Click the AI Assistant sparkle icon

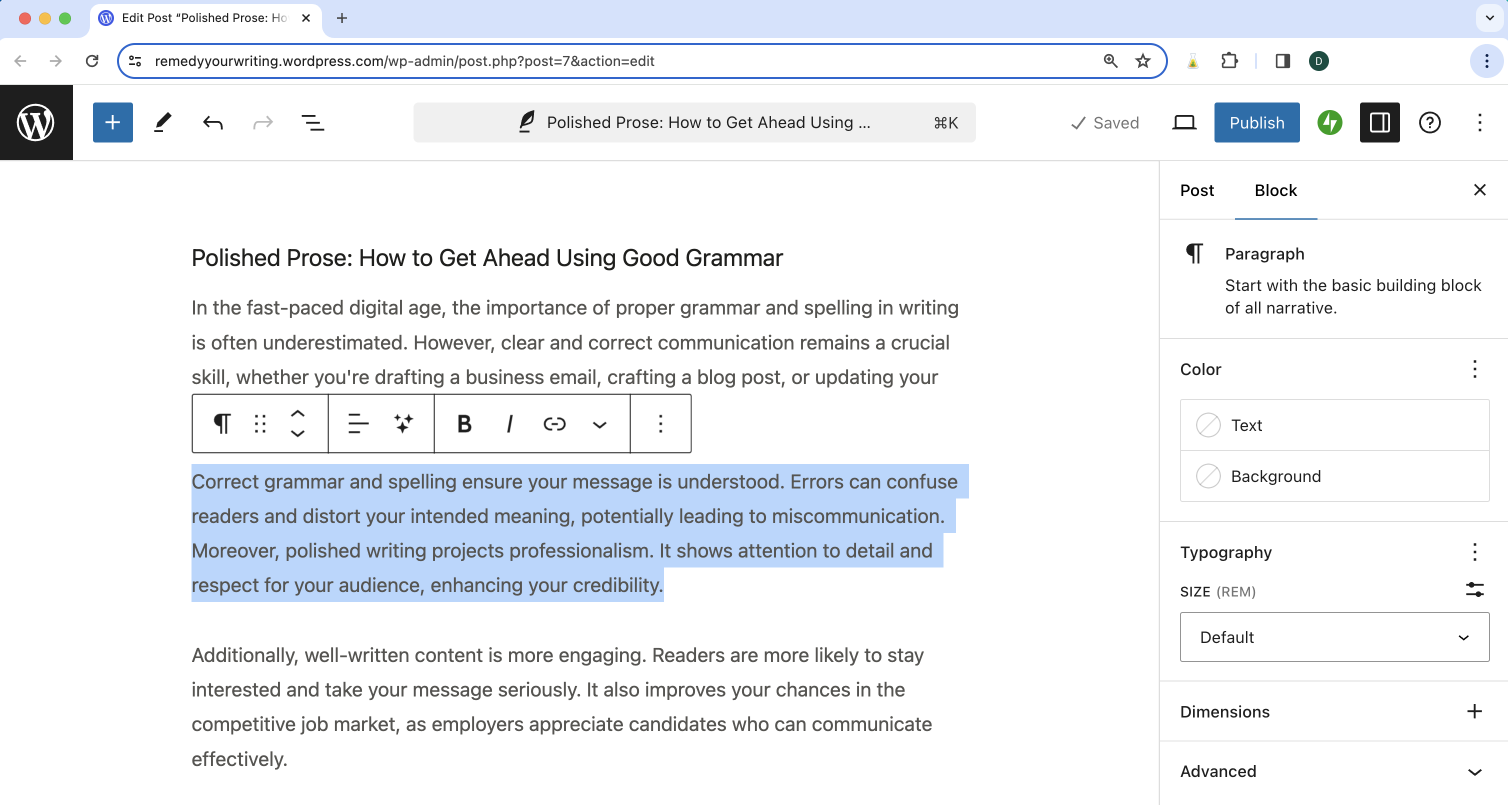coord(403,424)
